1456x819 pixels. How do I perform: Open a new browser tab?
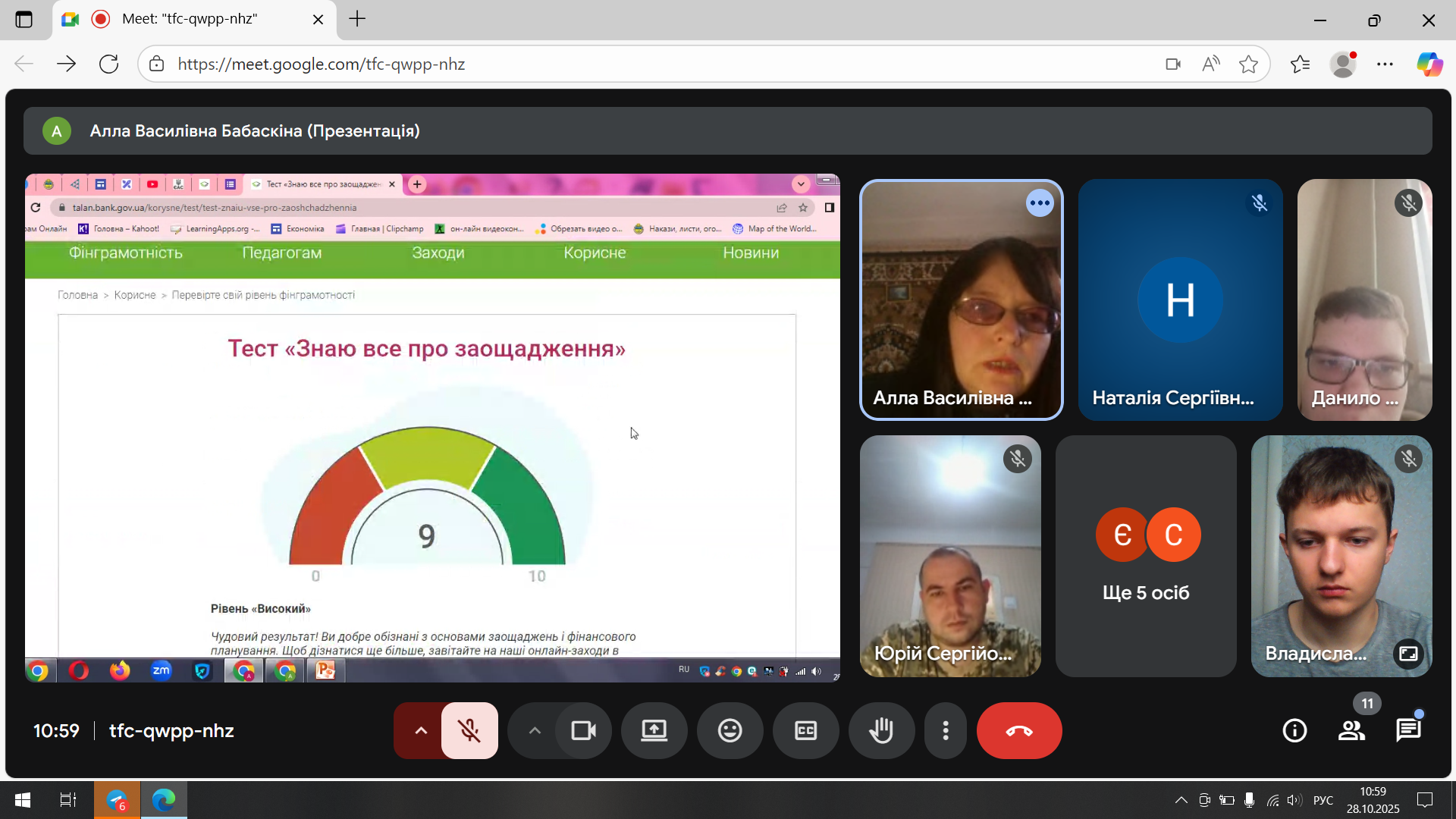357,20
